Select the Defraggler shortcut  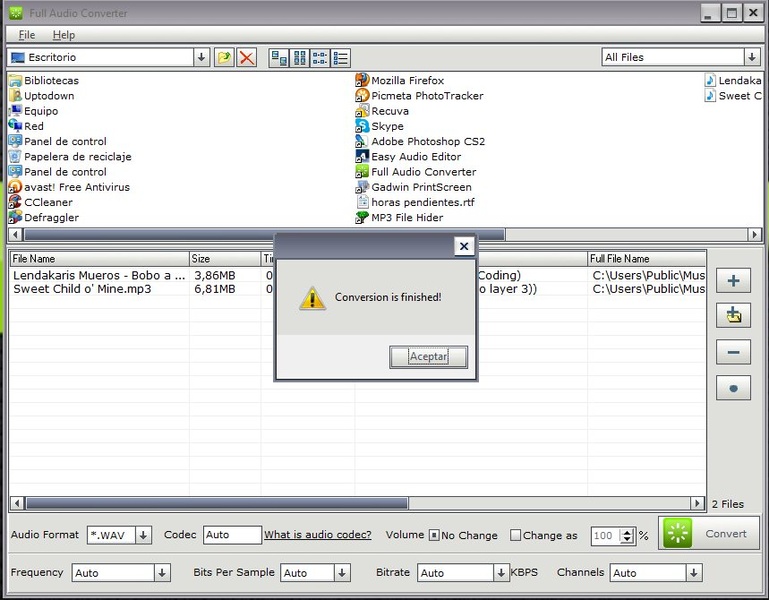[x=44, y=217]
